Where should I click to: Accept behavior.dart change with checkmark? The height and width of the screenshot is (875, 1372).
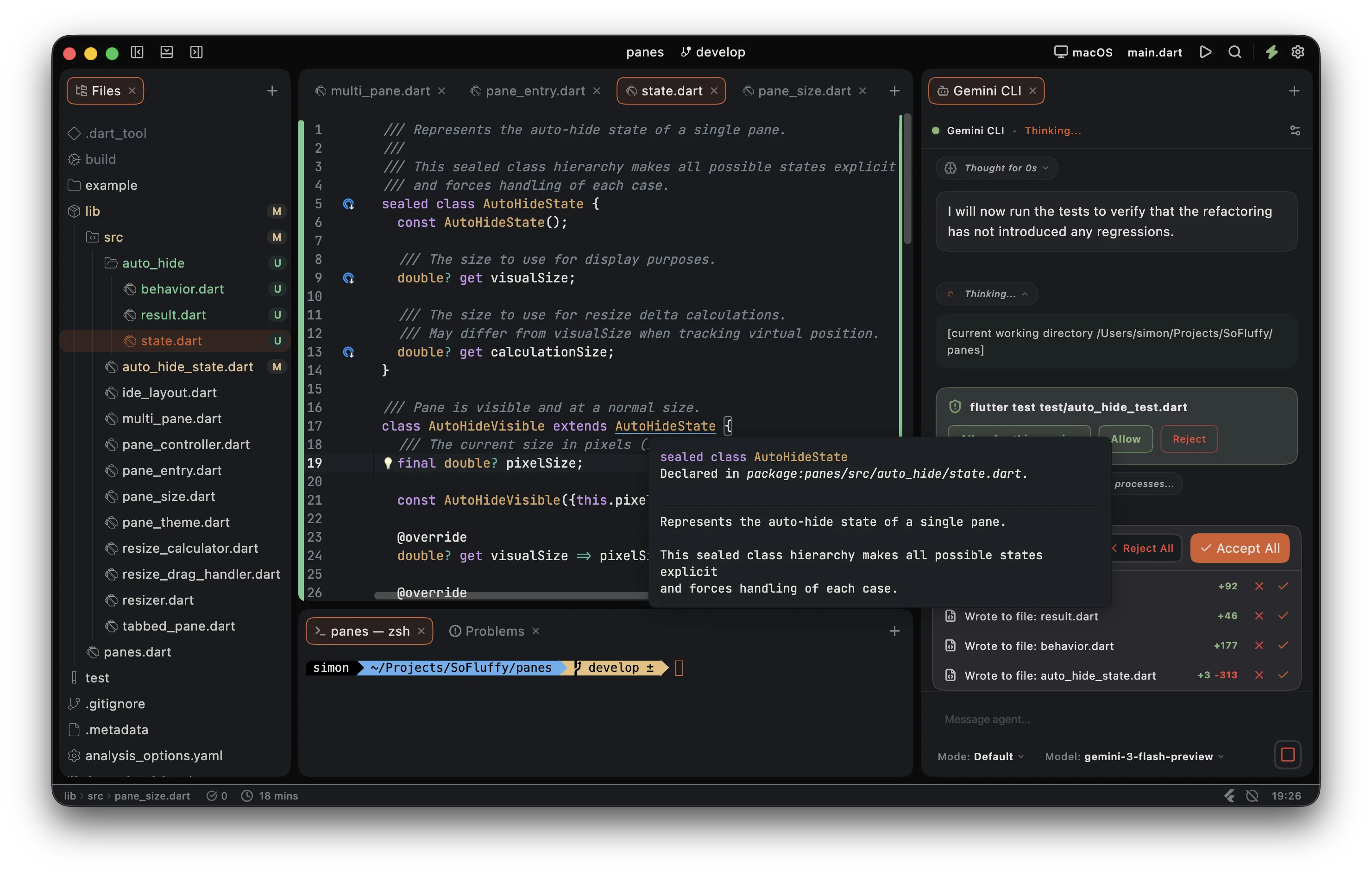(1283, 645)
